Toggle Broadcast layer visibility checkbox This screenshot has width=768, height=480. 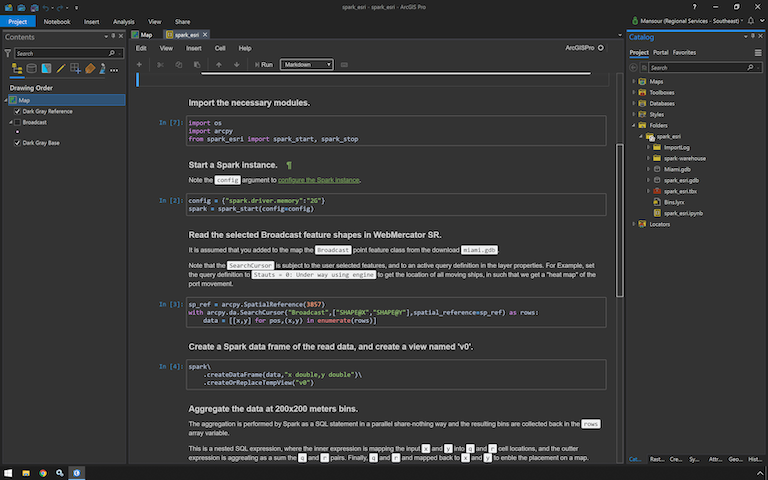click(17, 122)
